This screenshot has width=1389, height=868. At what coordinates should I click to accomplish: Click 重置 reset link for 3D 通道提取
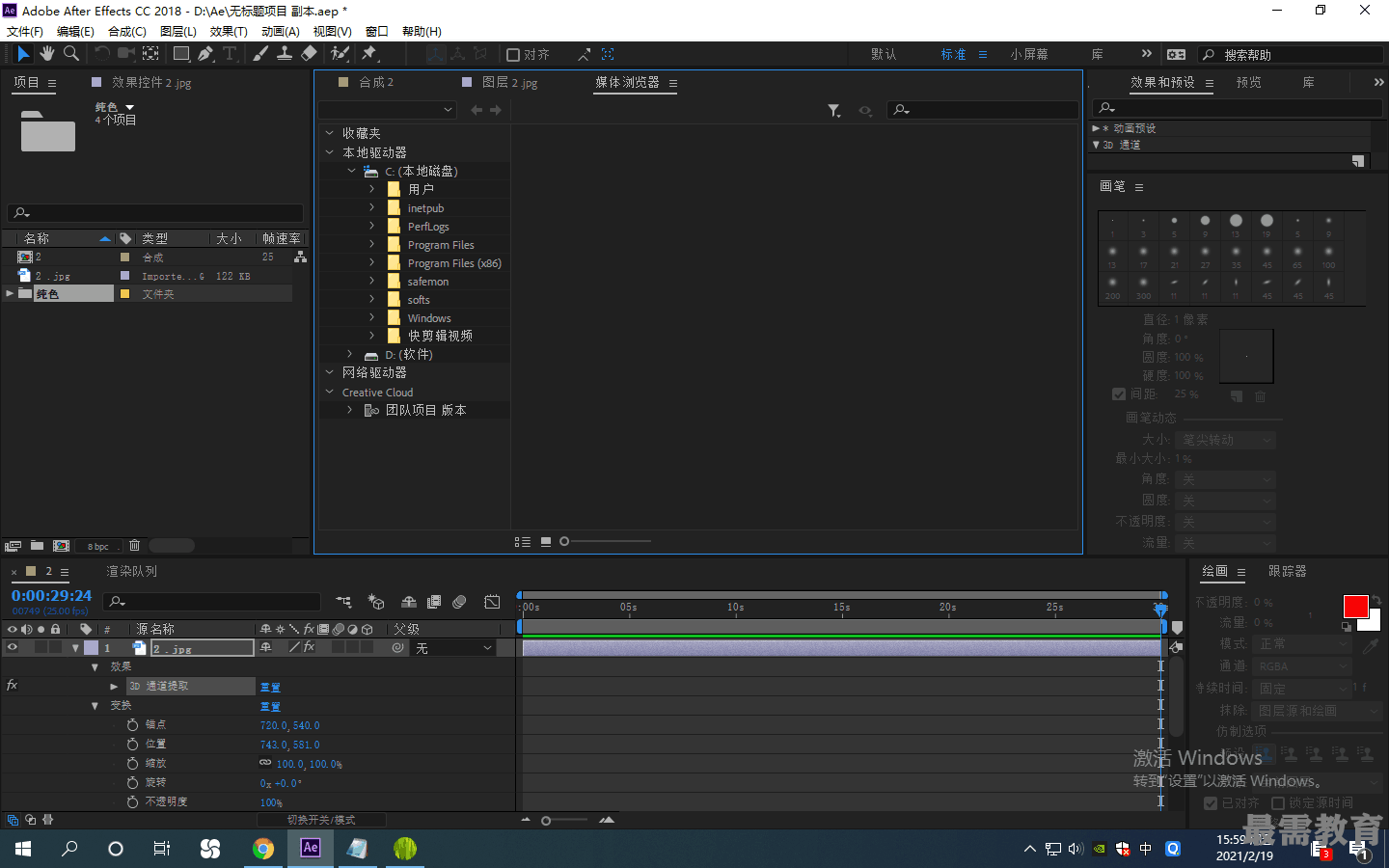pyautogui.click(x=270, y=687)
